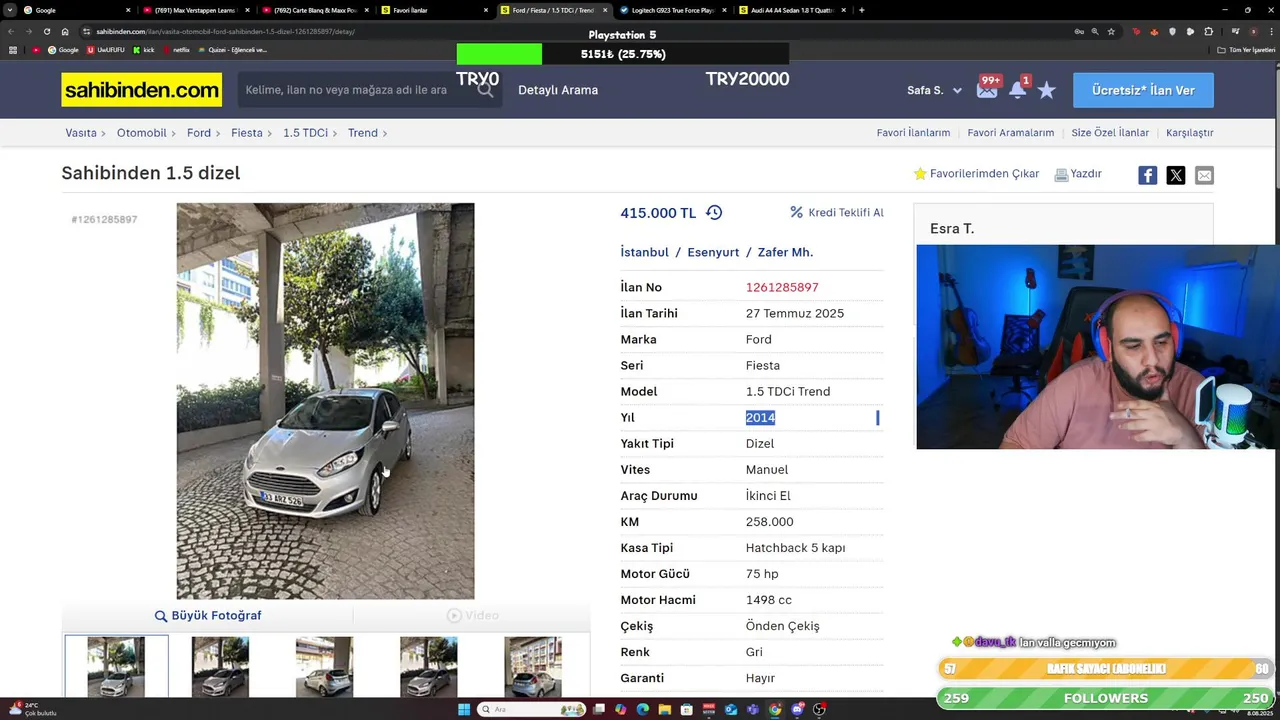
Task: Open Detaylı Arama link
Action: pyautogui.click(x=558, y=90)
